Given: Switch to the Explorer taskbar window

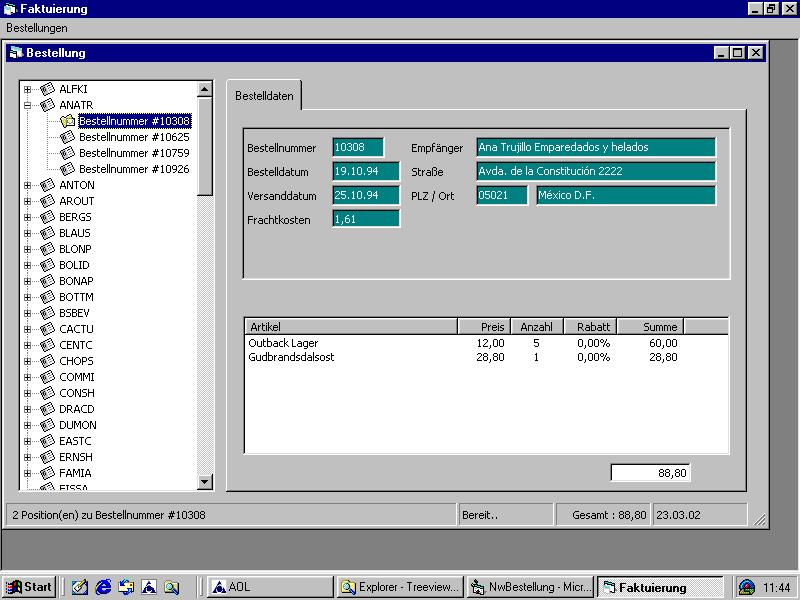Looking at the screenshot, I should [x=397, y=587].
